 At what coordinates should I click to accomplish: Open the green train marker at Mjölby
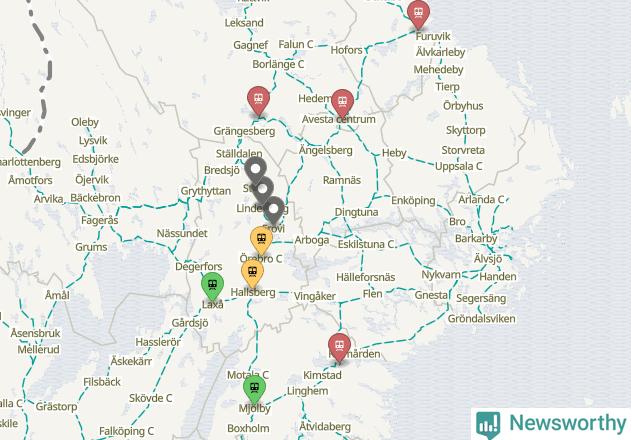tap(254, 389)
